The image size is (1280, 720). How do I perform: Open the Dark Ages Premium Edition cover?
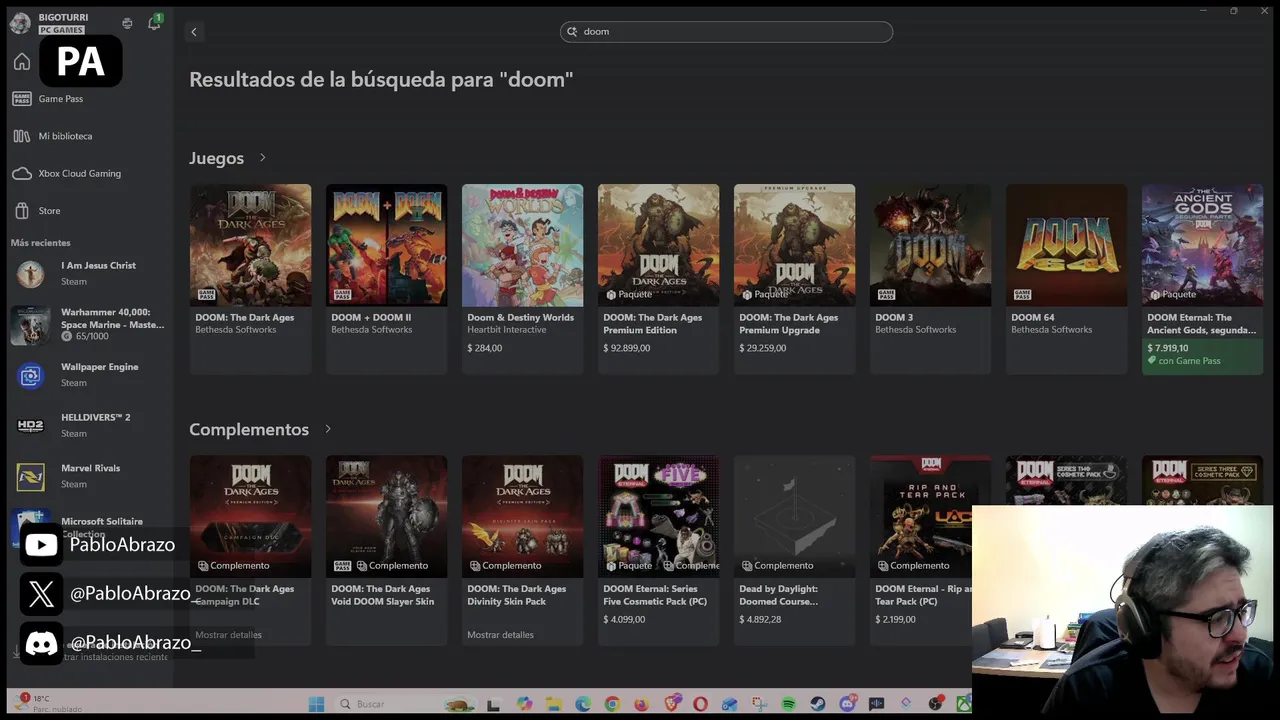click(658, 245)
